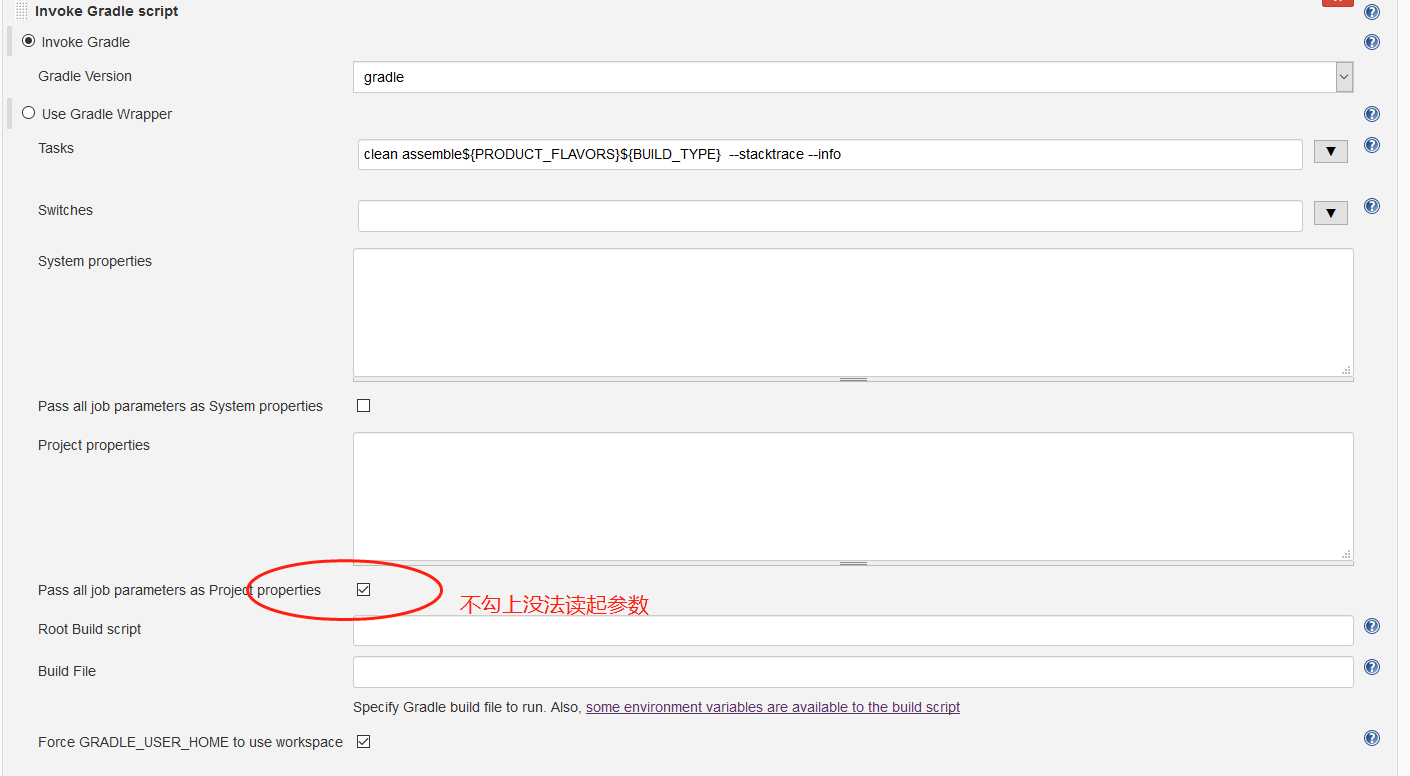Open help icon for Use Gradle Wrapper
The width and height of the screenshot is (1410, 776).
[x=1371, y=114]
